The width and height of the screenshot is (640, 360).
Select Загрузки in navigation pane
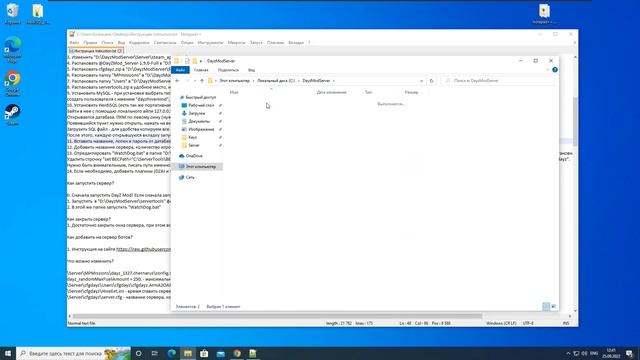click(x=196, y=113)
